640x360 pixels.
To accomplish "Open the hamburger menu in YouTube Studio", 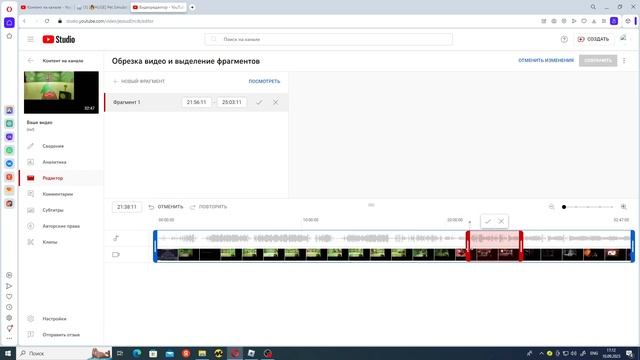I will click(31, 40).
